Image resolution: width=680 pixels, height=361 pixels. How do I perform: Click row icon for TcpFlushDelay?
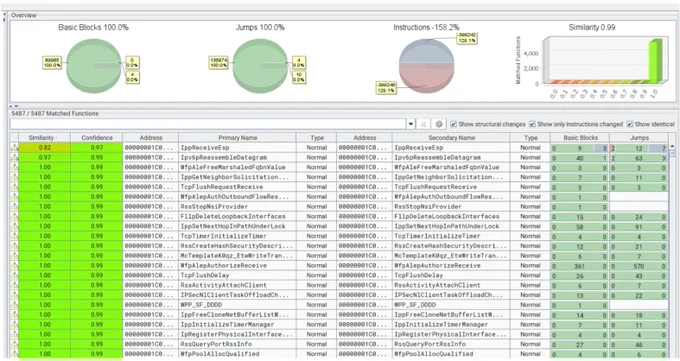pos(14,276)
